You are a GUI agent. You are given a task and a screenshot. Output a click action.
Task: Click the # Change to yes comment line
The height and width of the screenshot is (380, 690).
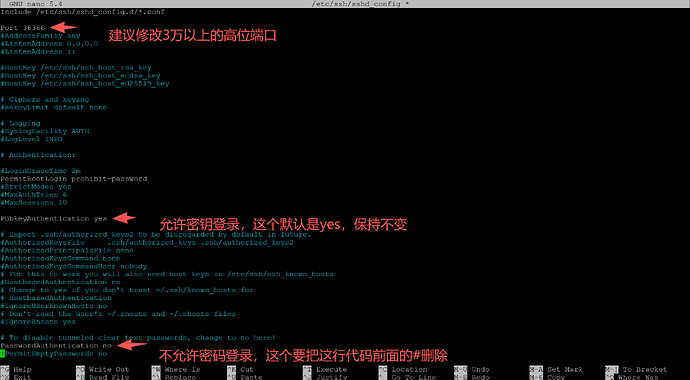127,290
